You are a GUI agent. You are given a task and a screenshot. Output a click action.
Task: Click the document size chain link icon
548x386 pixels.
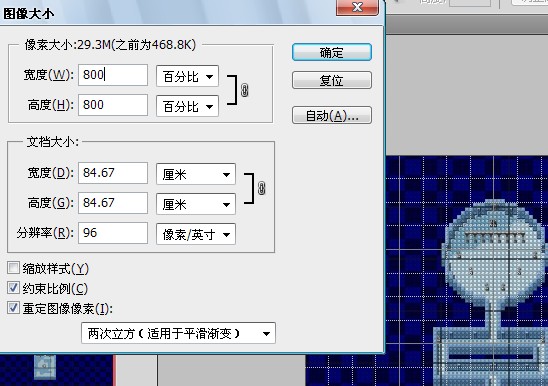click(x=261, y=188)
